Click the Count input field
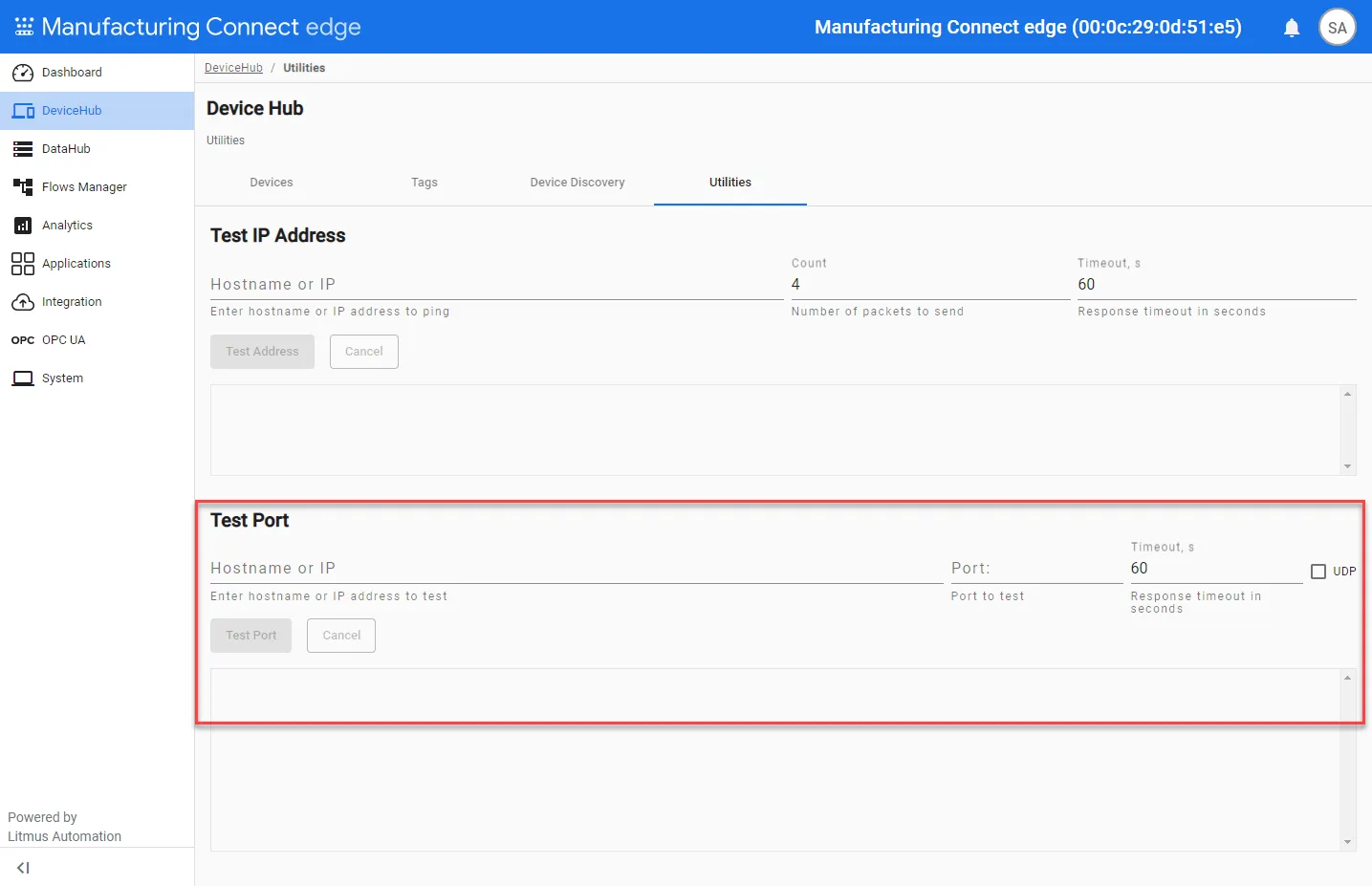The height and width of the screenshot is (886, 1372). 930,285
